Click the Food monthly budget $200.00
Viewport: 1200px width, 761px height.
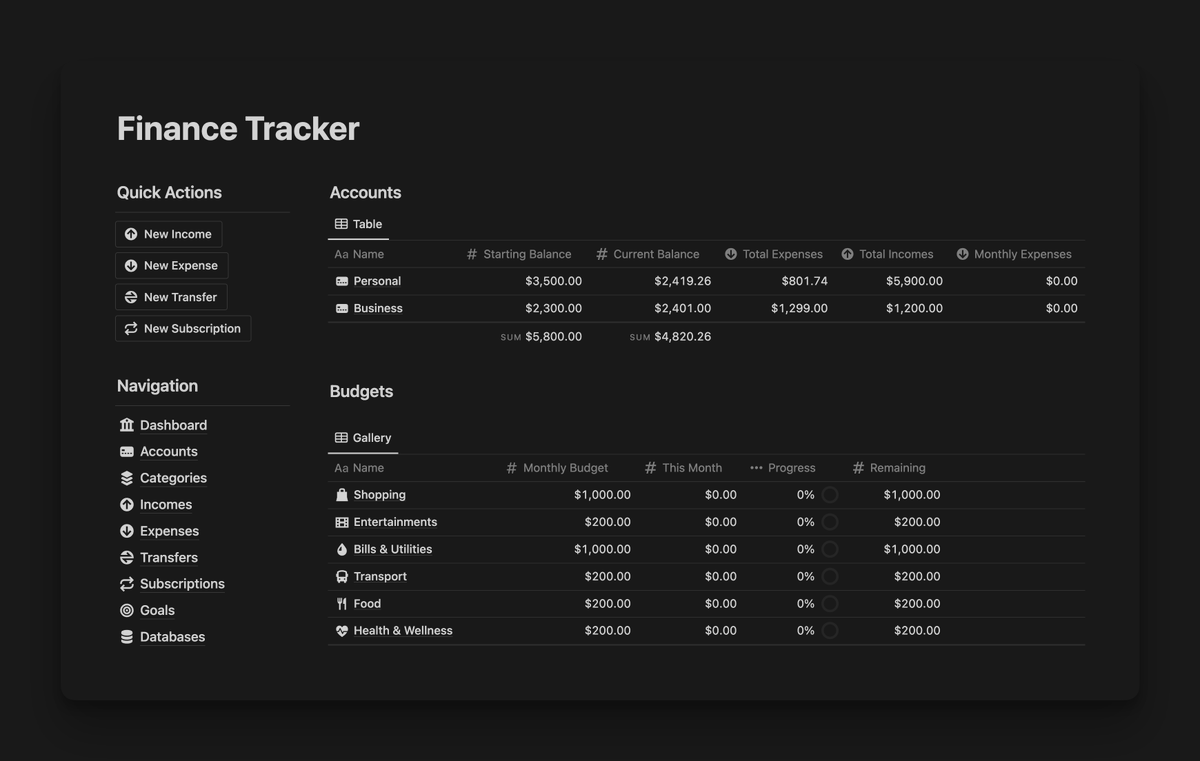pyautogui.click(x=608, y=603)
